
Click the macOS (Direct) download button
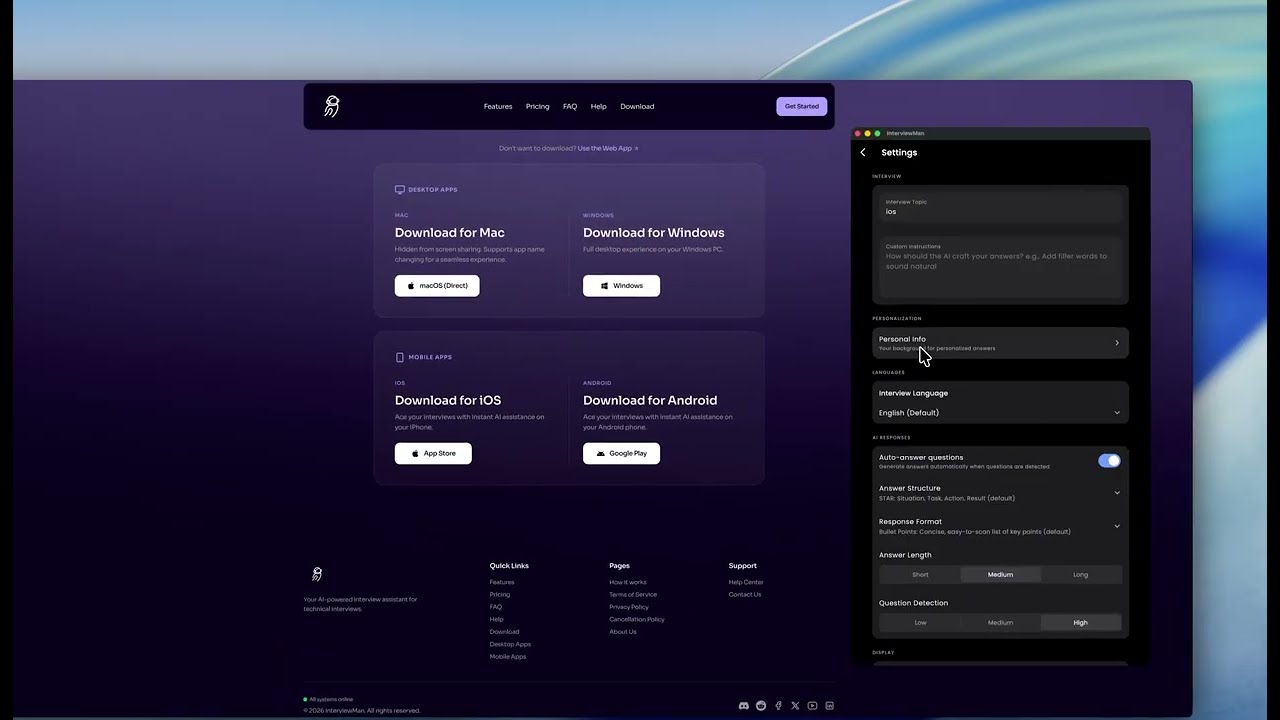(x=437, y=286)
